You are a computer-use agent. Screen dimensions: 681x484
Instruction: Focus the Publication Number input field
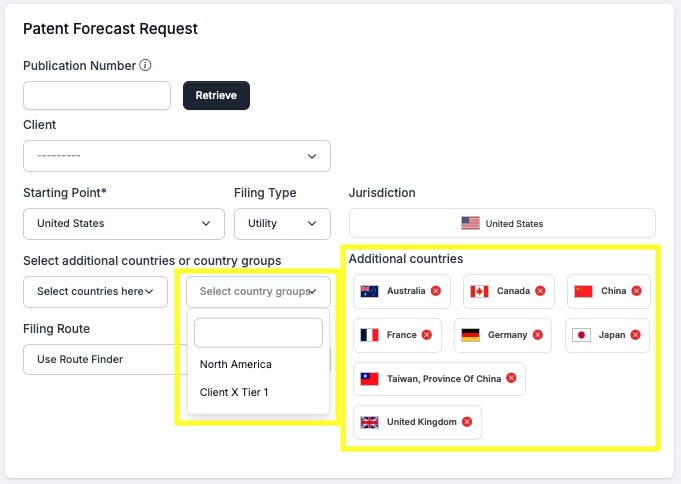97,96
